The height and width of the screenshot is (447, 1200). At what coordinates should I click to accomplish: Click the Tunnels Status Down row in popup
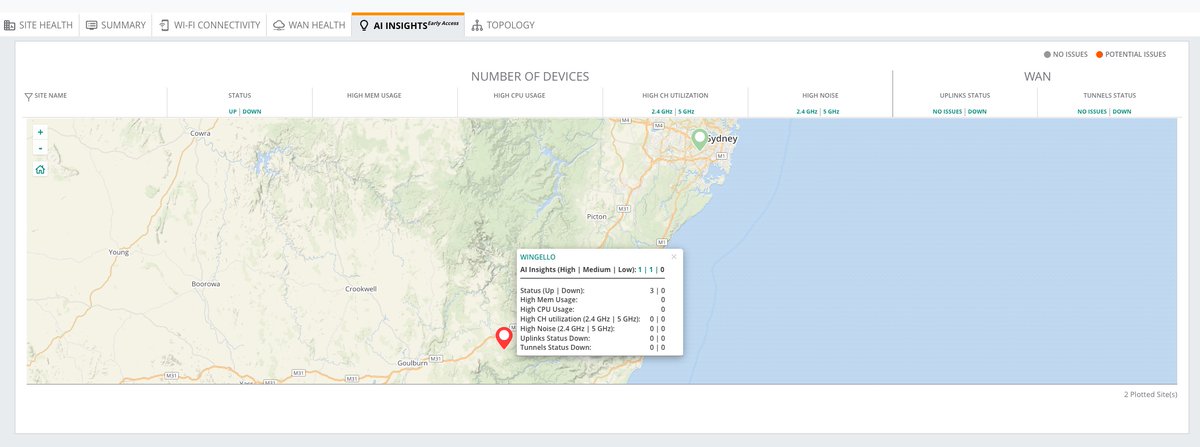point(593,347)
